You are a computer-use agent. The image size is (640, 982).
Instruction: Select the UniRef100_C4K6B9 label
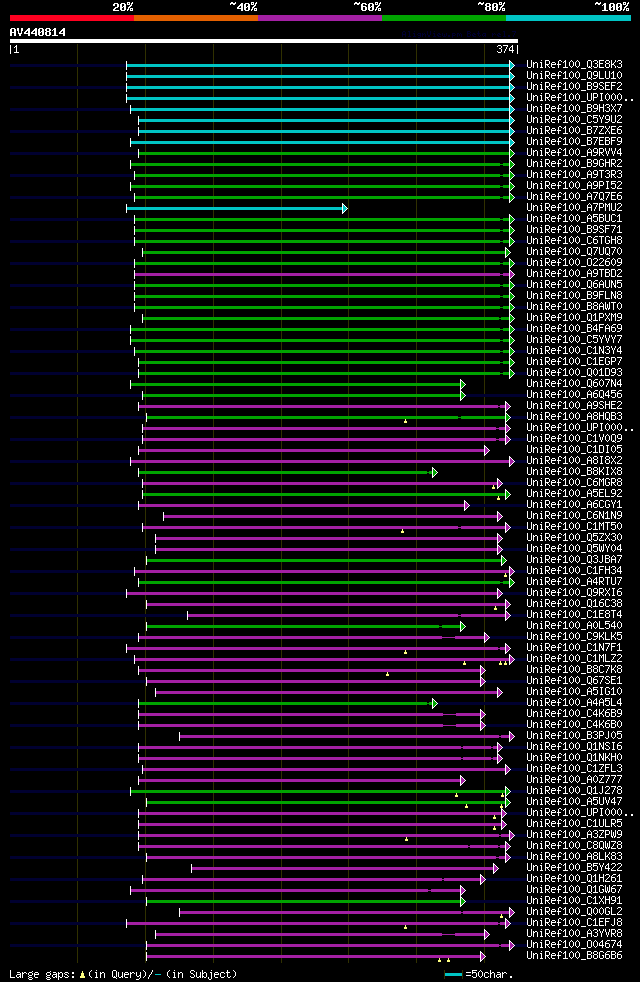coord(574,714)
